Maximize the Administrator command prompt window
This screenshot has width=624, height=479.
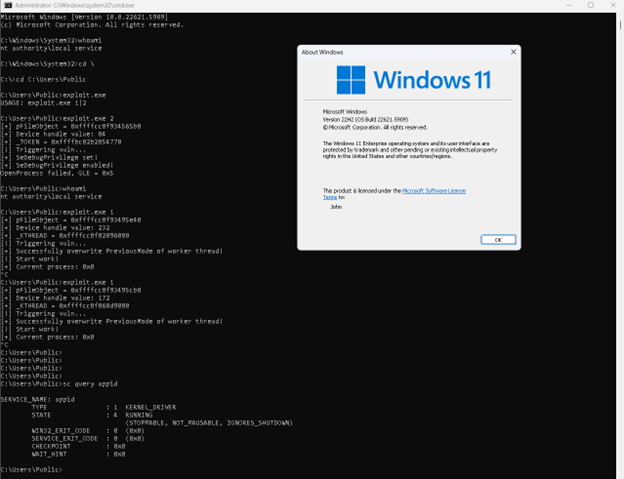(589, 5)
